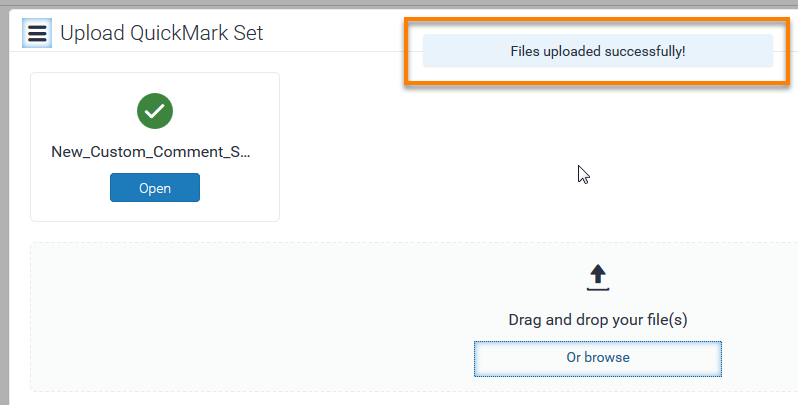Click the truncated file name under the checkmark

point(151,152)
